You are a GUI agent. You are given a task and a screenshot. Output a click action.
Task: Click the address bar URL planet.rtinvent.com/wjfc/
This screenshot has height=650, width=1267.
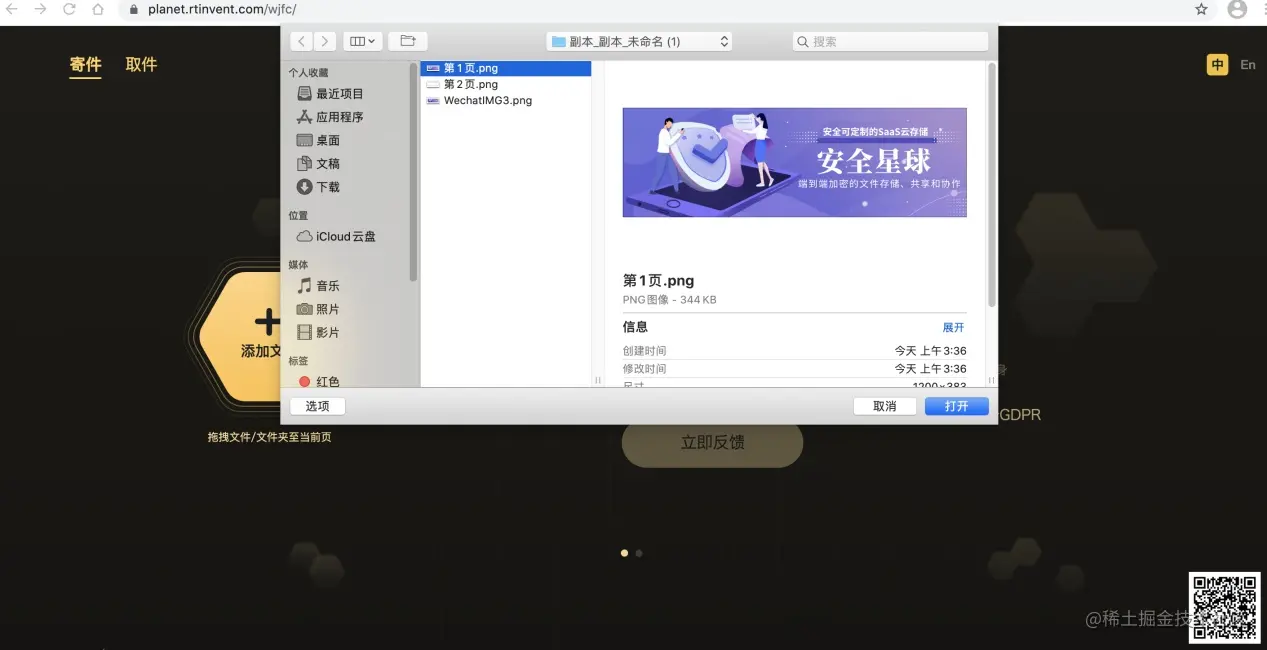pyautogui.click(x=222, y=9)
